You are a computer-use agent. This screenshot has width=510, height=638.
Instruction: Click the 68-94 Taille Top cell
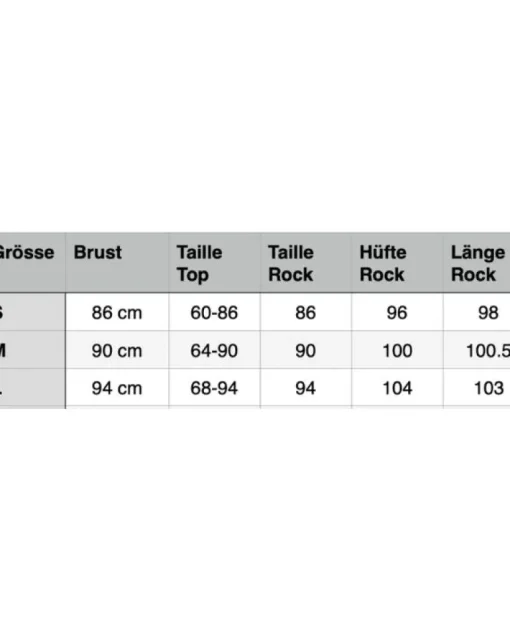point(215,387)
